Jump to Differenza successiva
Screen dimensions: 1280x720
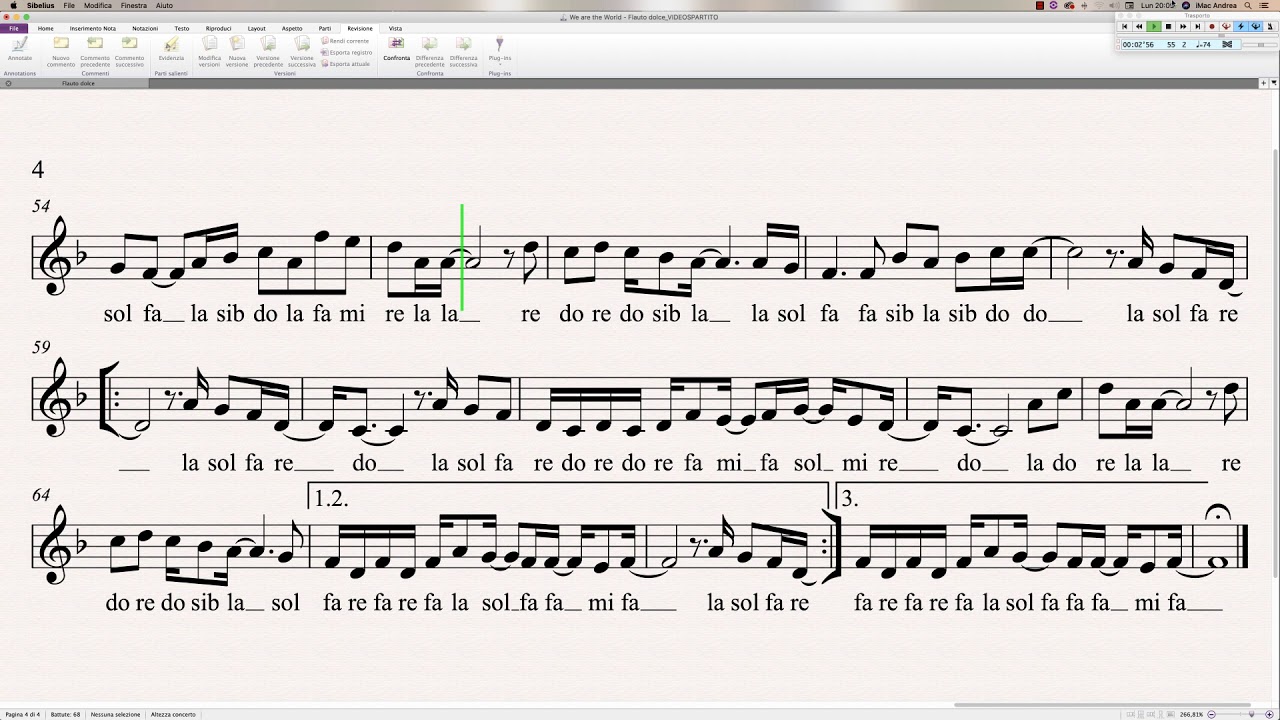pos(463,52)
